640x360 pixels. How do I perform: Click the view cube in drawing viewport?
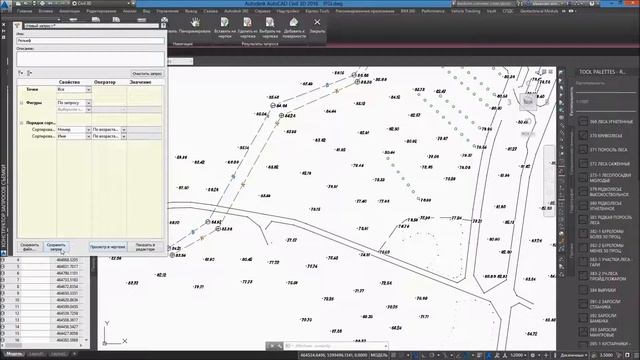pyautogui.click(x=528, y=102)
